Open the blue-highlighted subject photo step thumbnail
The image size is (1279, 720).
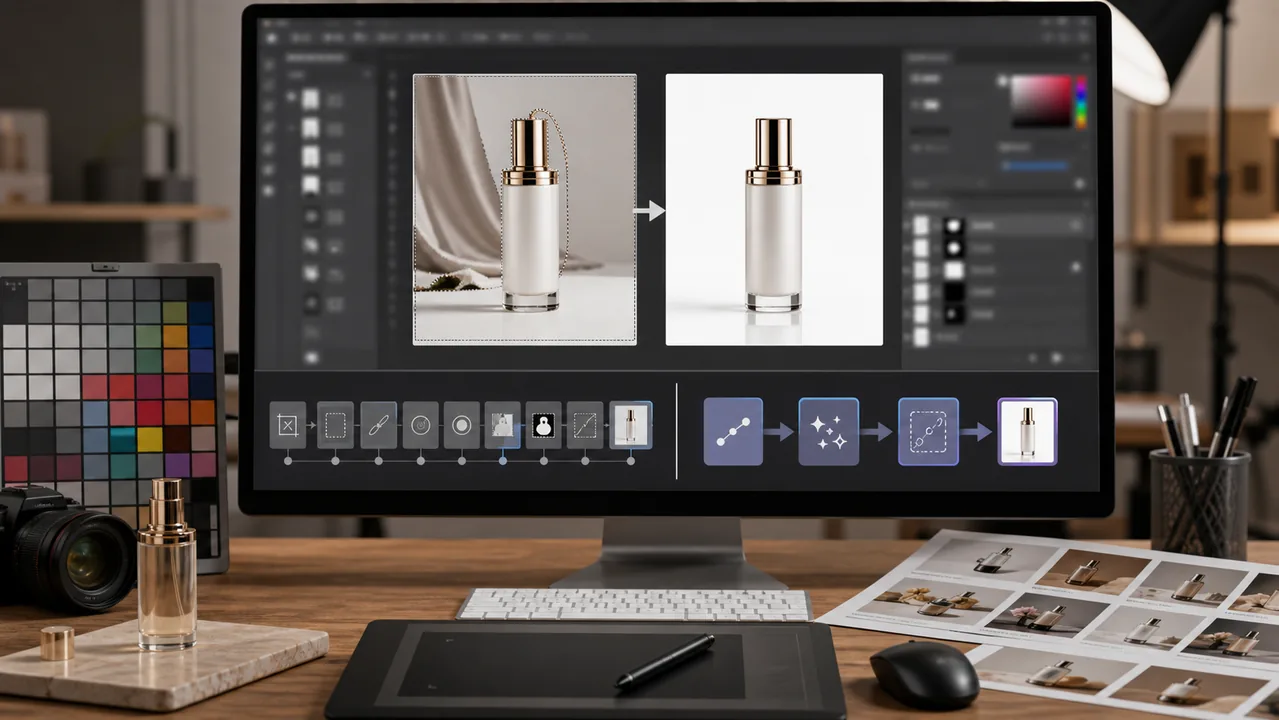502,425
